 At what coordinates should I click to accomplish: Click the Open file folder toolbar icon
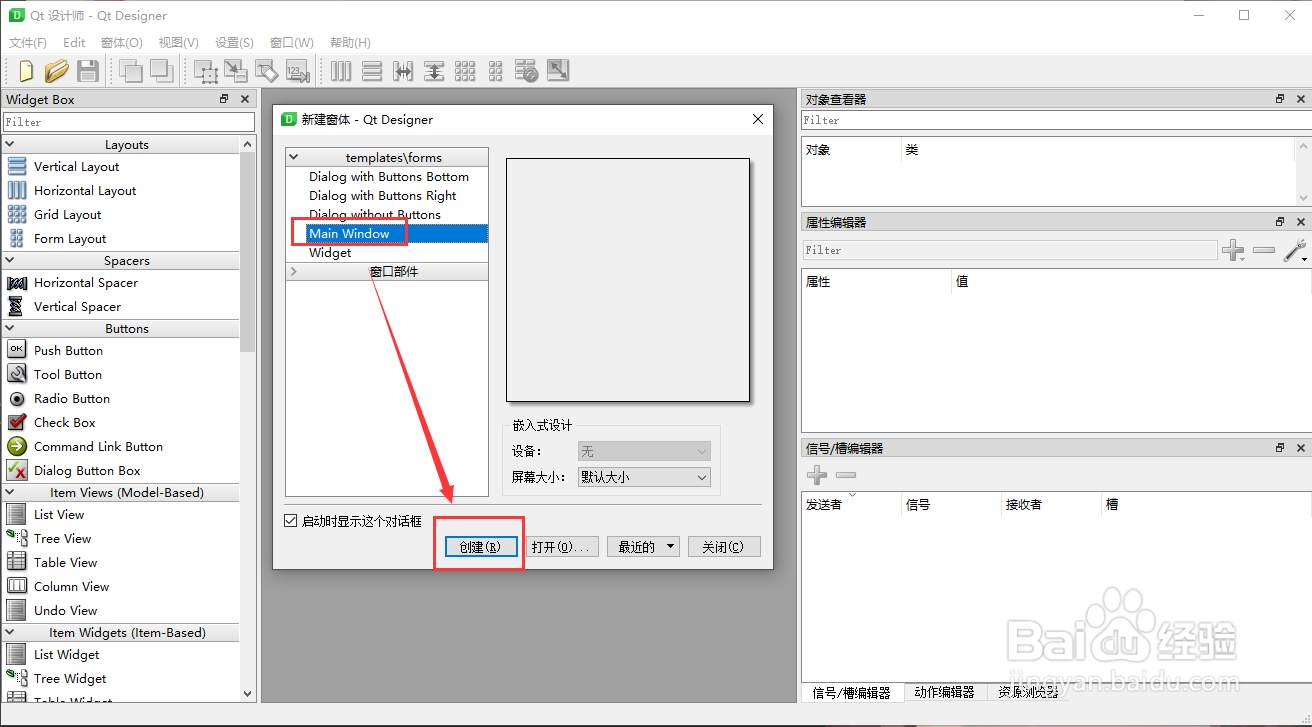pyautogui.click(x=56, y=71)
